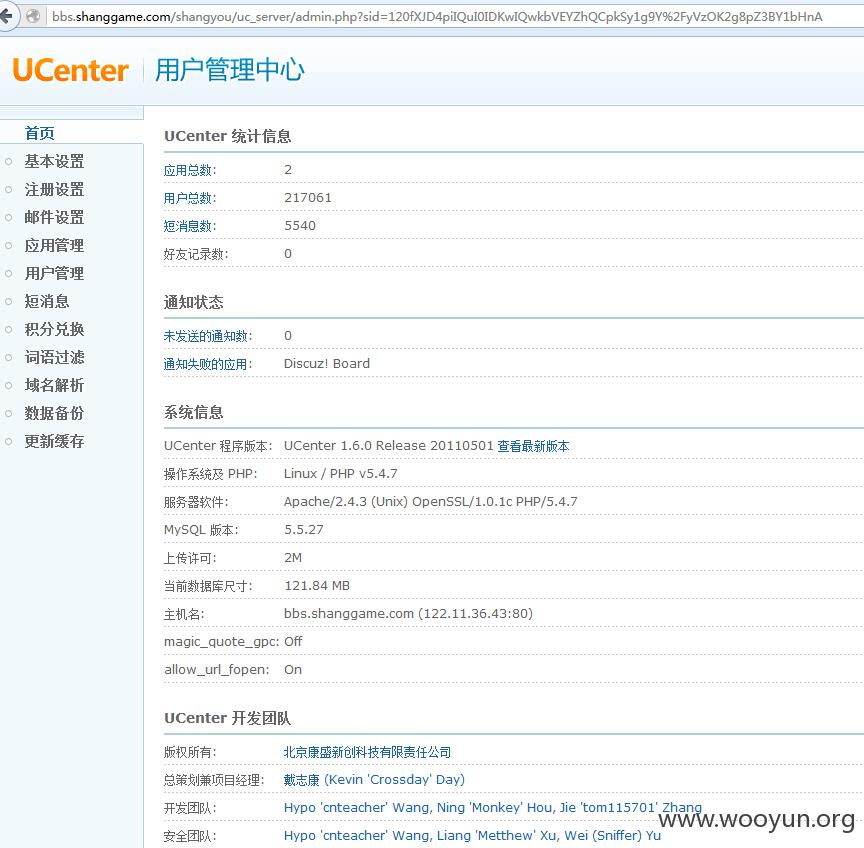
Task: Click 通知状态 section heading
Action: click(193, 302)
